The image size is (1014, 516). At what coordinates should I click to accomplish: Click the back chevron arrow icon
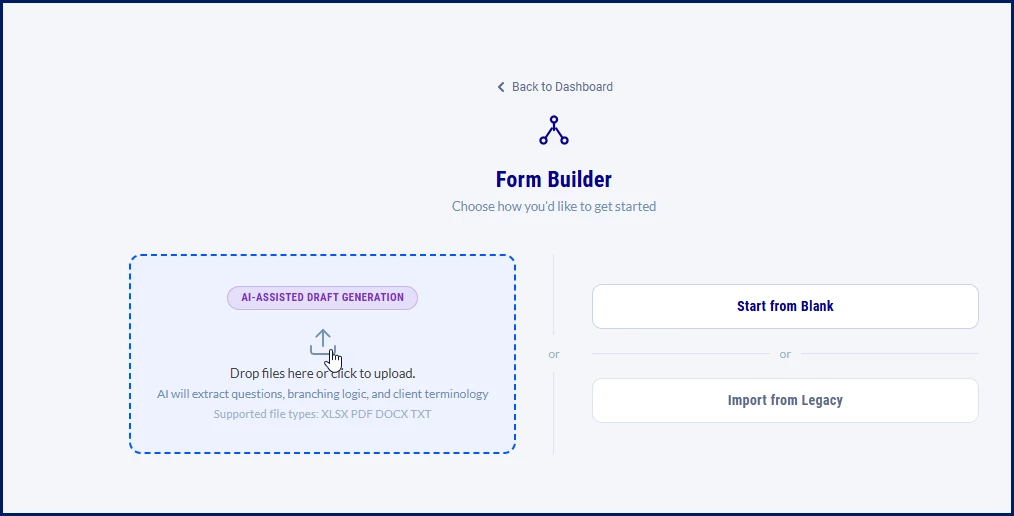pos(501,87)
